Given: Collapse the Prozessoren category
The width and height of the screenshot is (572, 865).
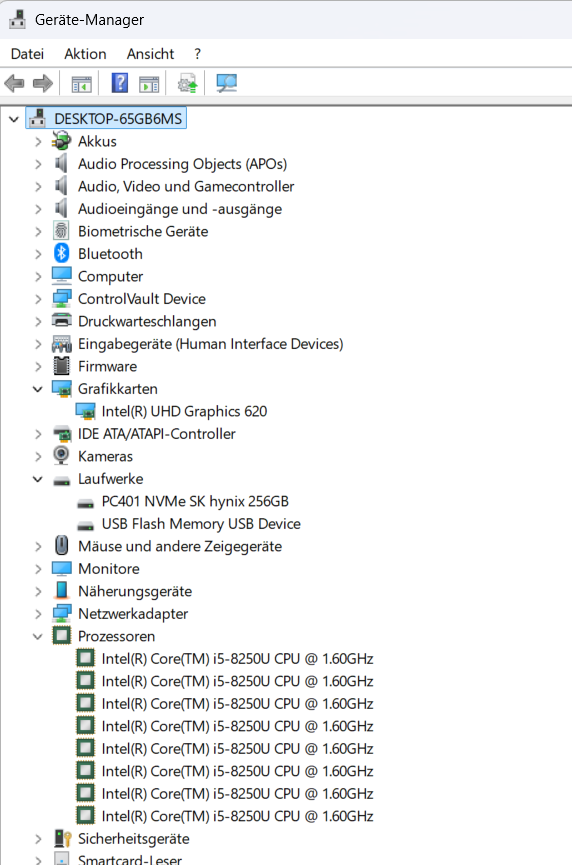Looking at the screenshot, I should pos(38,636).
